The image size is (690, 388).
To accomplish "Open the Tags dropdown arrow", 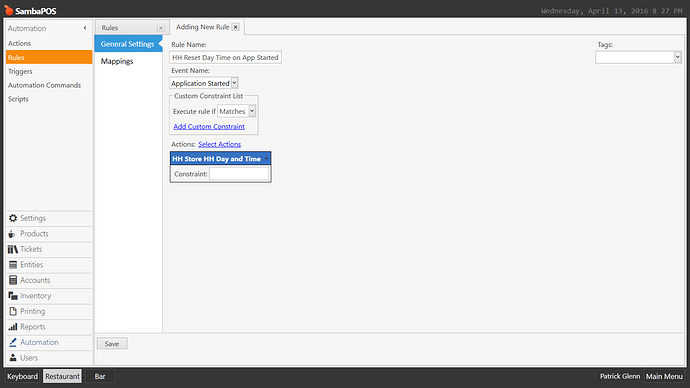I will [677, 57].
